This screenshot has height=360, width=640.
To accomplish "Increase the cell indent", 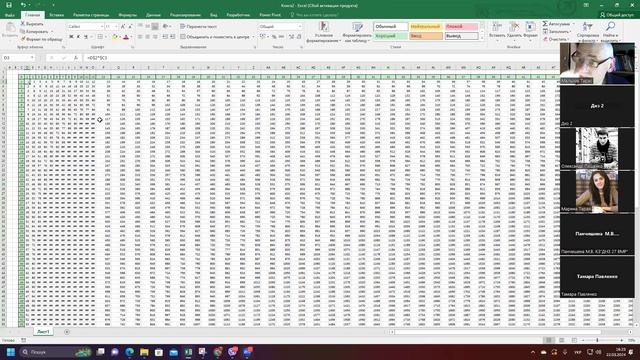I will click(x=173, y=37).
